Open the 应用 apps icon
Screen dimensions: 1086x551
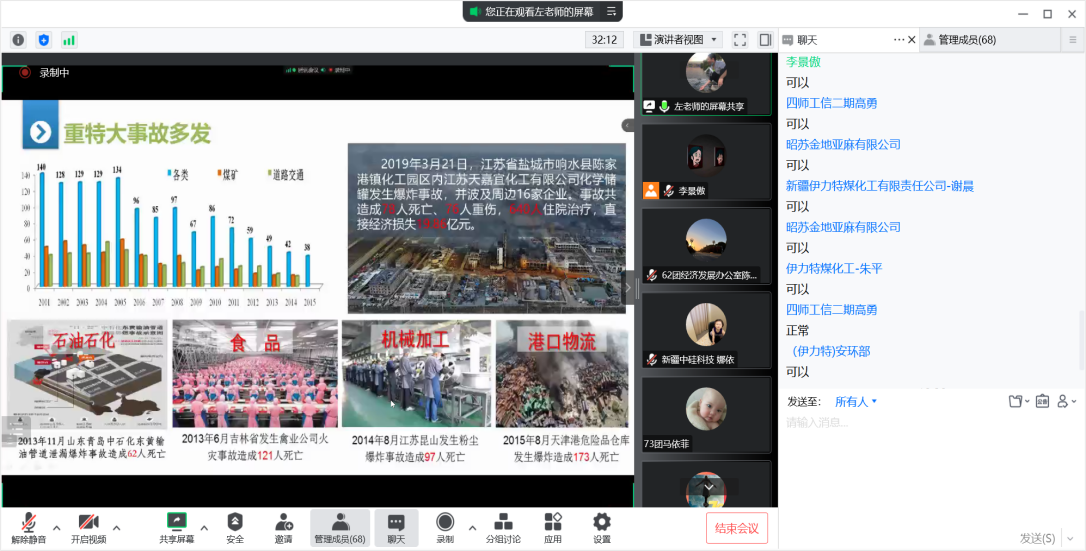coord(553,522)
